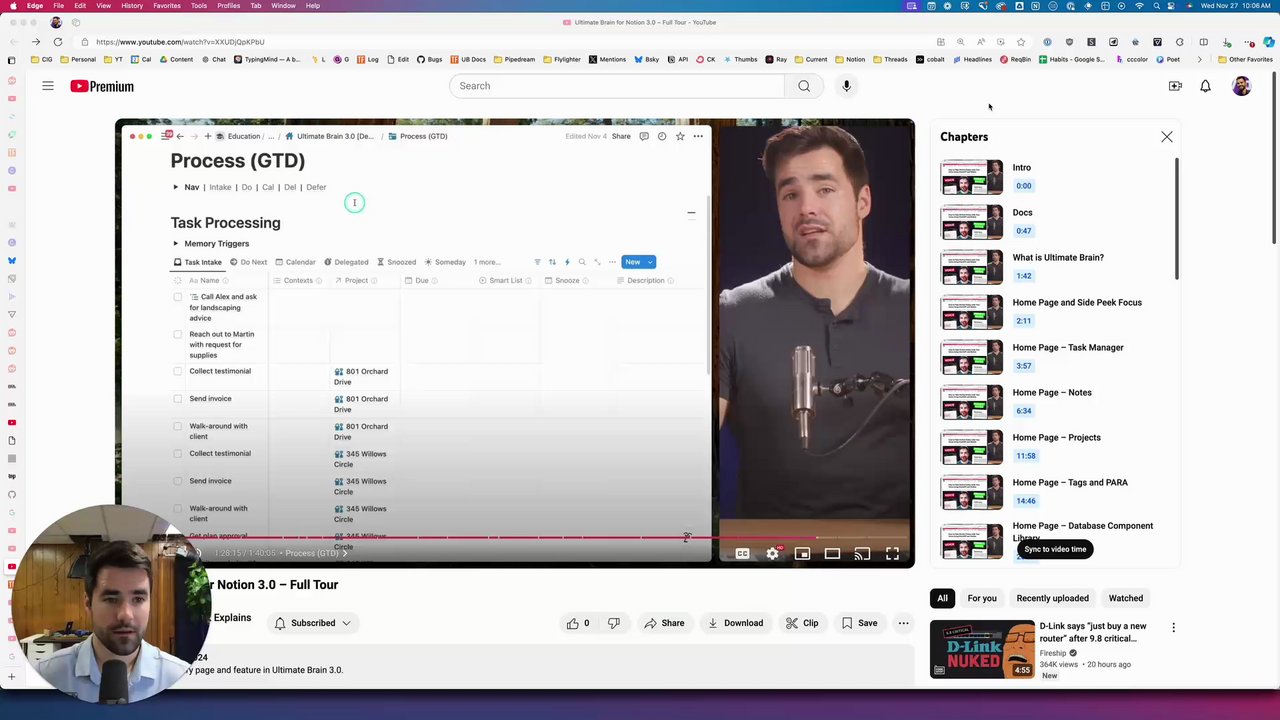
Task: Click the Subscribed notification dropdown
Action: click(x=314, y=623)
